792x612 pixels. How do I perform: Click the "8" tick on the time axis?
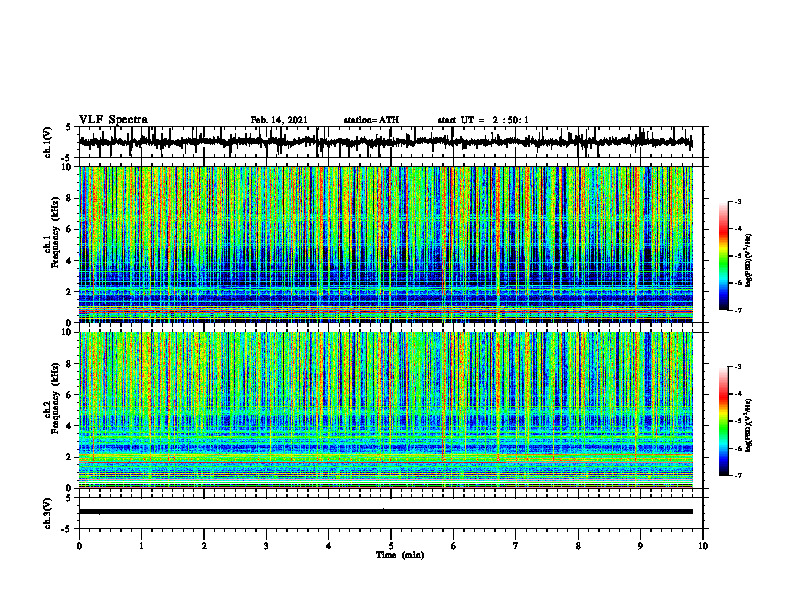(x=578, y=546)
